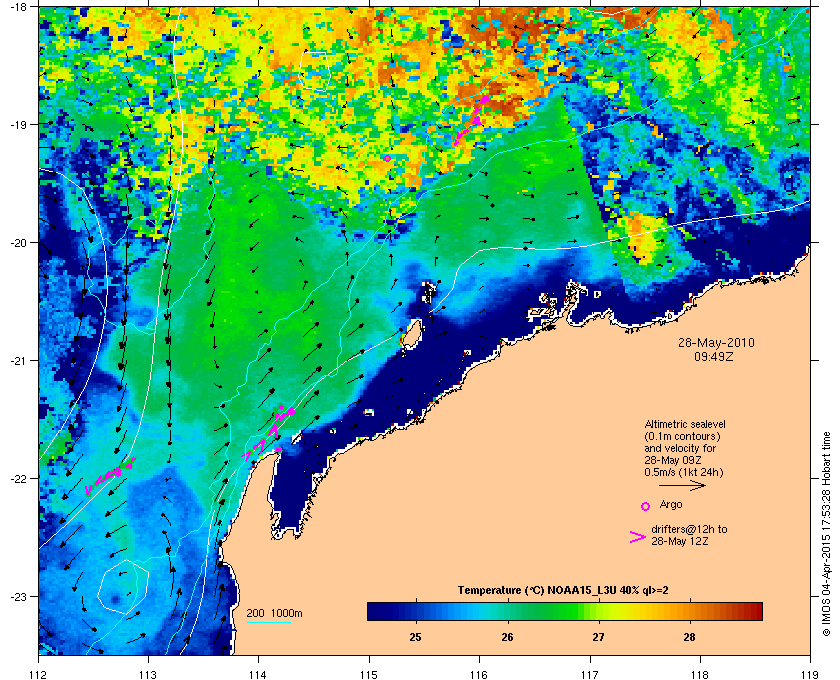The width and height of the screenshot is (840, 680).
Task: Click the colorbar tick label 25
Action: click(415, 637)
